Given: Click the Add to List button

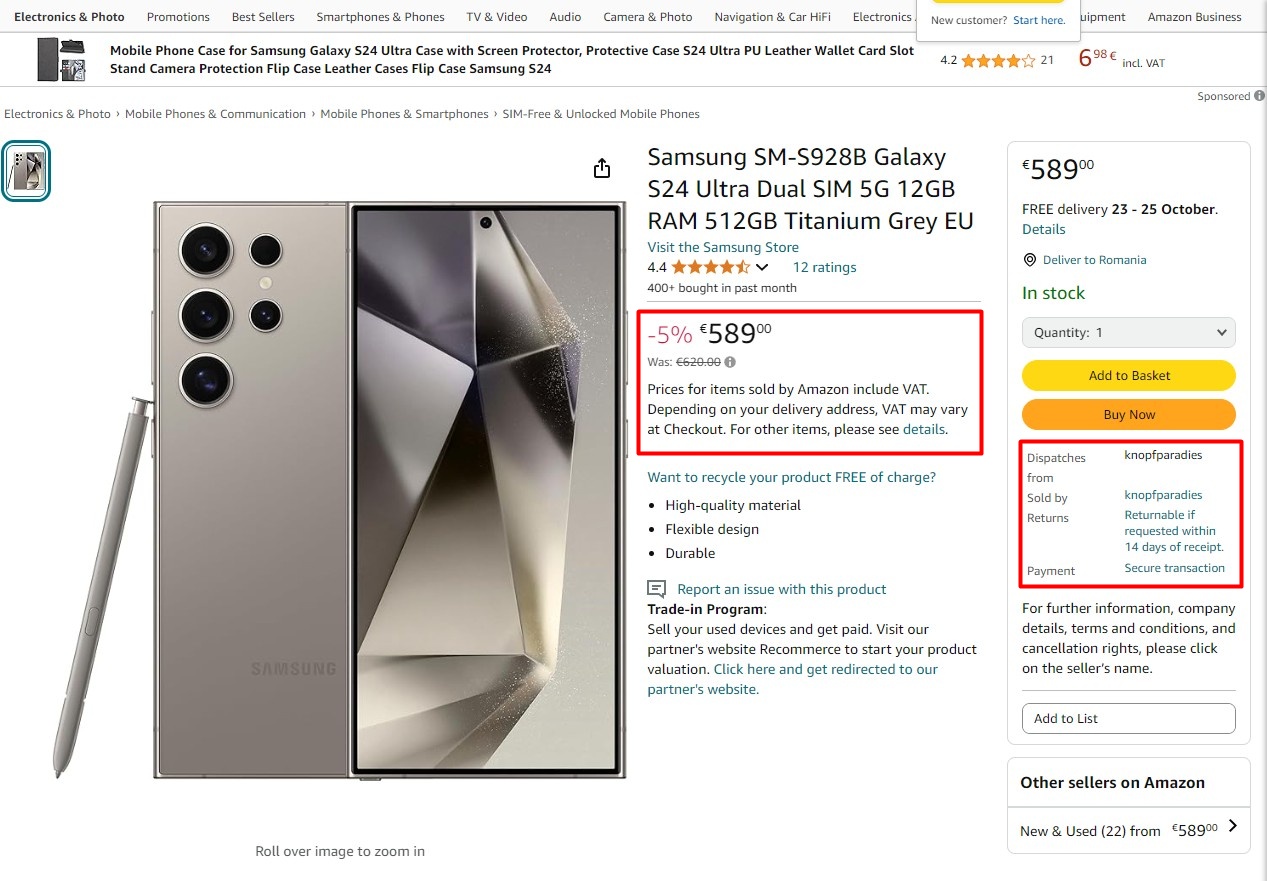Looking at the screenshot, I should (1128, 718).
